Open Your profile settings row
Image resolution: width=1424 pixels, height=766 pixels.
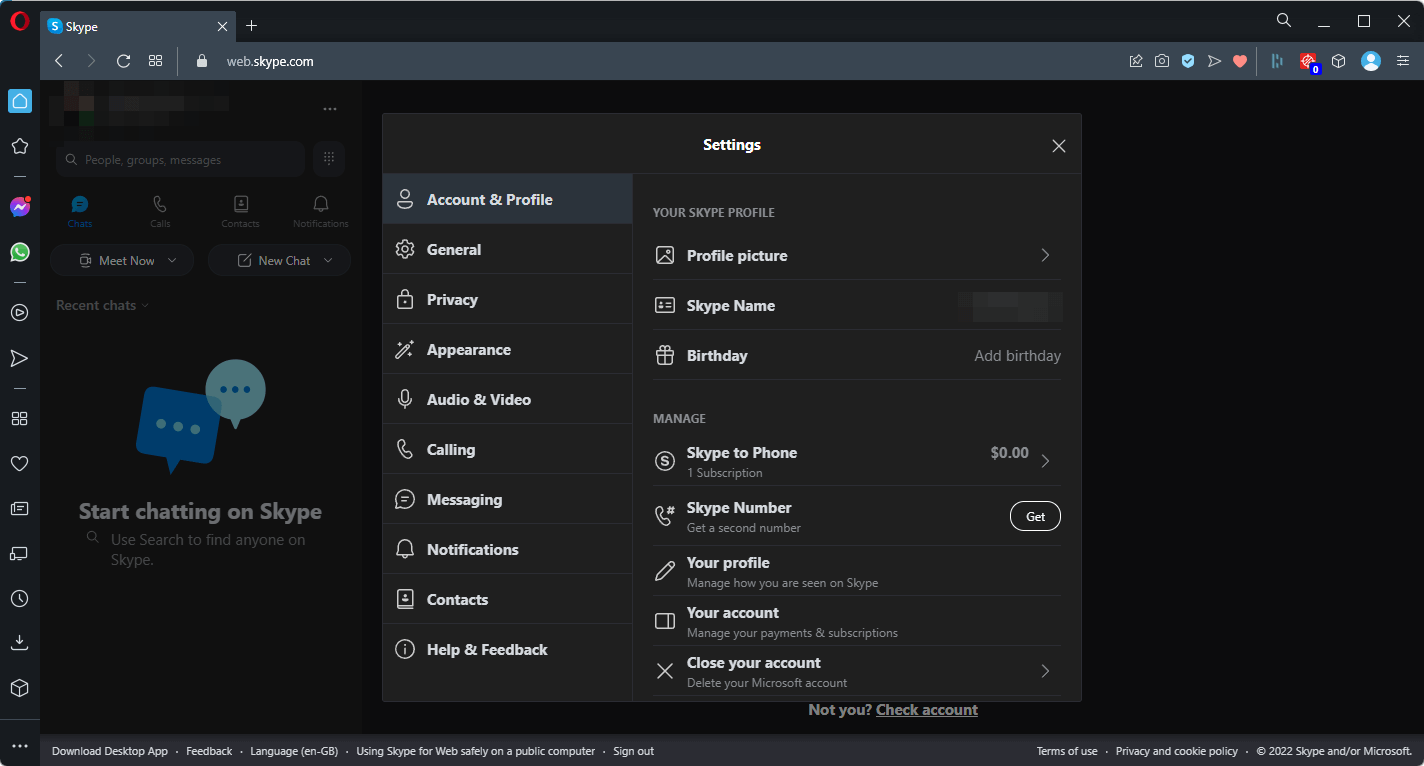tap(857, 571)
